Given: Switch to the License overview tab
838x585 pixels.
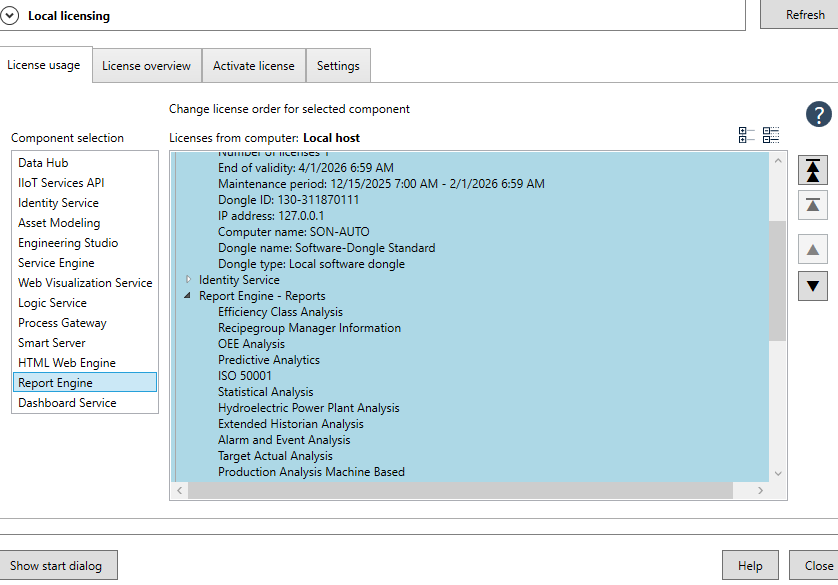Looking at the screenshot, I should (x=146, y=66).
